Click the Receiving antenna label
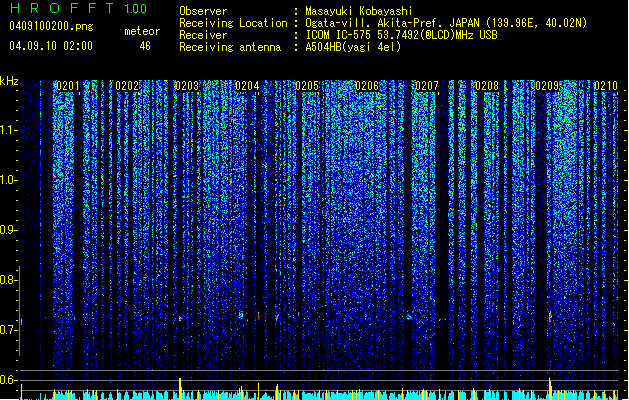Image resolution: width=629 pixels, height=400 pixels. (230, 47)
